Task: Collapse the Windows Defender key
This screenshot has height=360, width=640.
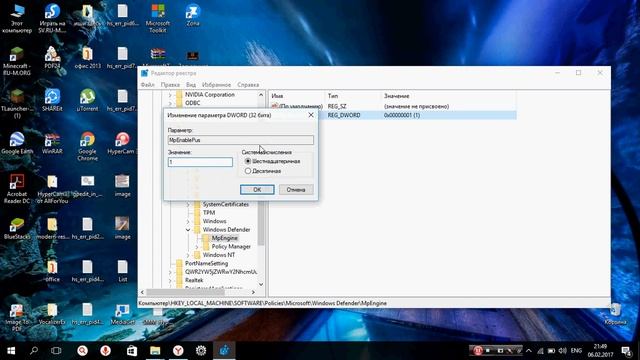Action: (x=188, y=230)
